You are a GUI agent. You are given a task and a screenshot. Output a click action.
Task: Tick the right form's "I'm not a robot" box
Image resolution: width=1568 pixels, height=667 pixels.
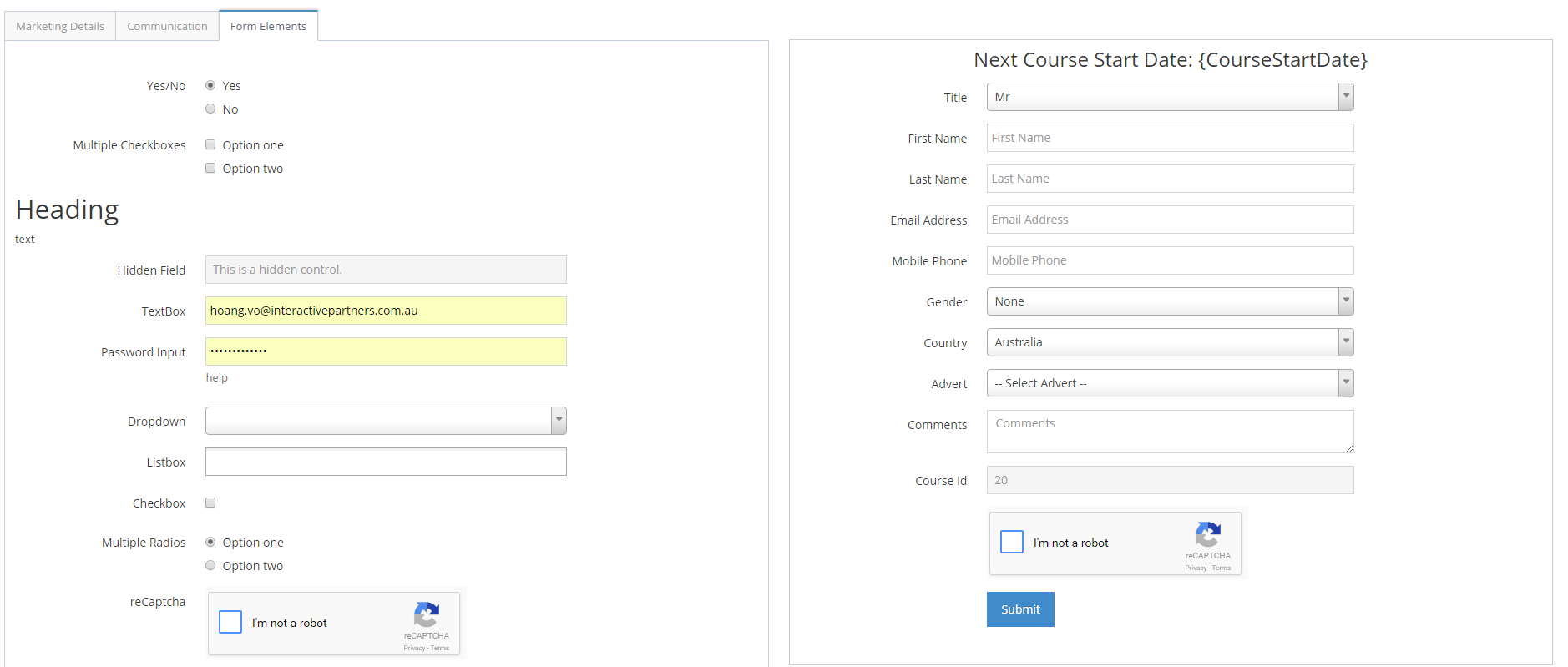1012,542
